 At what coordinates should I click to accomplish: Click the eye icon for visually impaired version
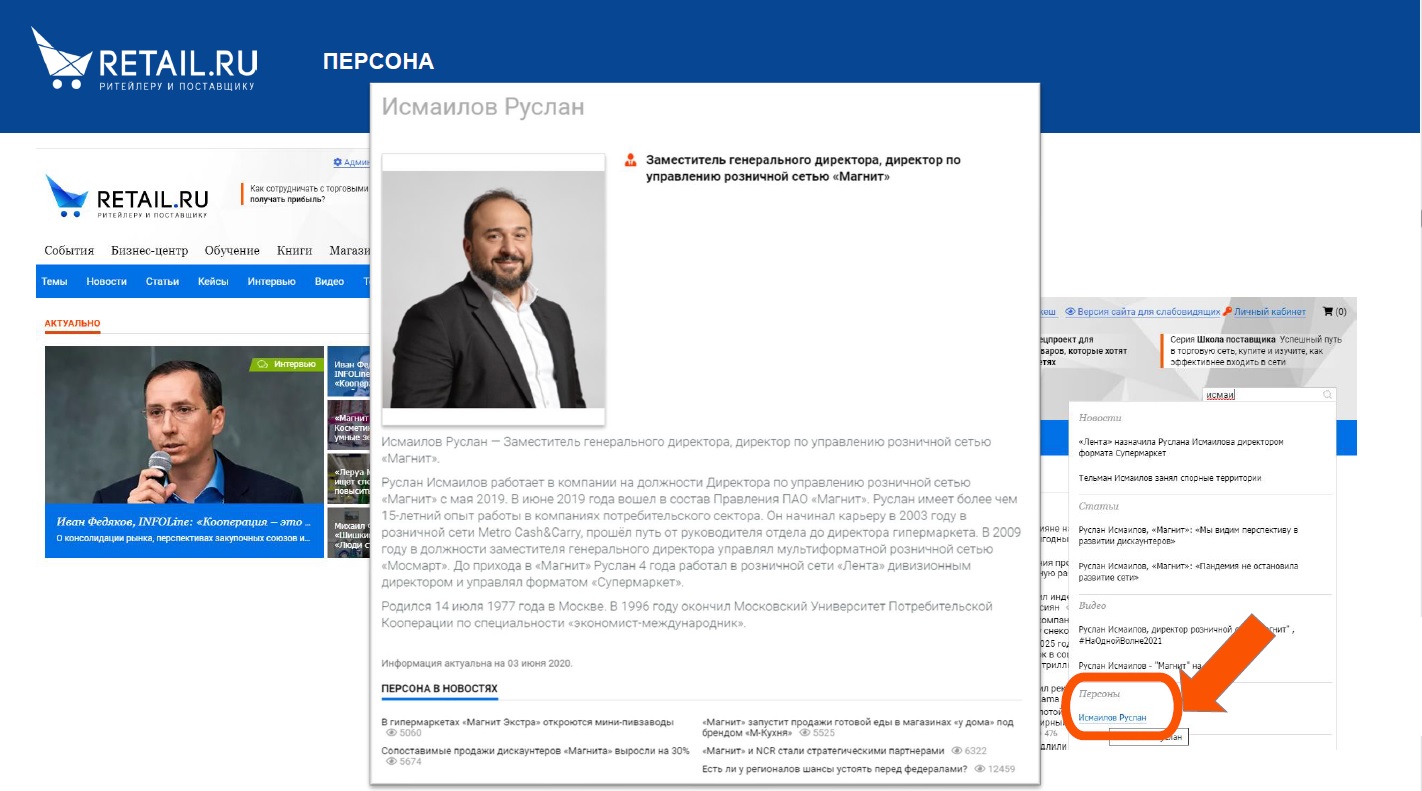[x=1070, y=312]
